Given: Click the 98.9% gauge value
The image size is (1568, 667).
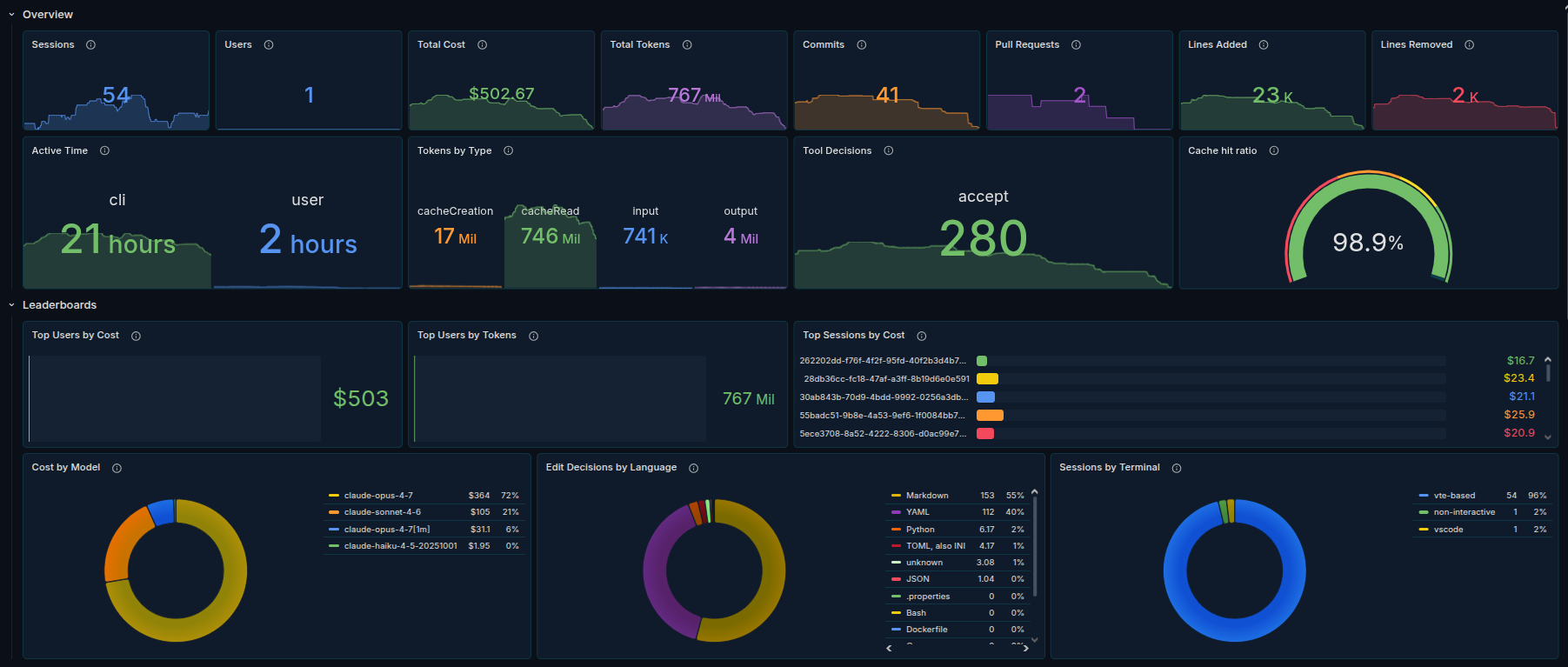Looking at the screenshot, I should click(1368, 243).
